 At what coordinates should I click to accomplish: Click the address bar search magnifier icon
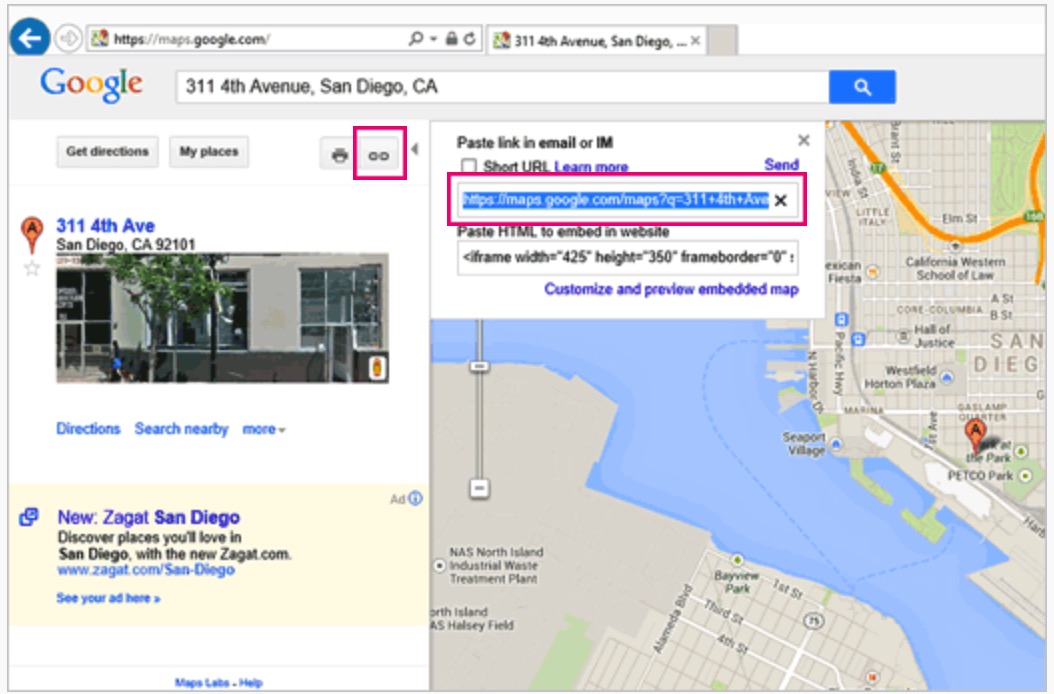click(415, 39)
